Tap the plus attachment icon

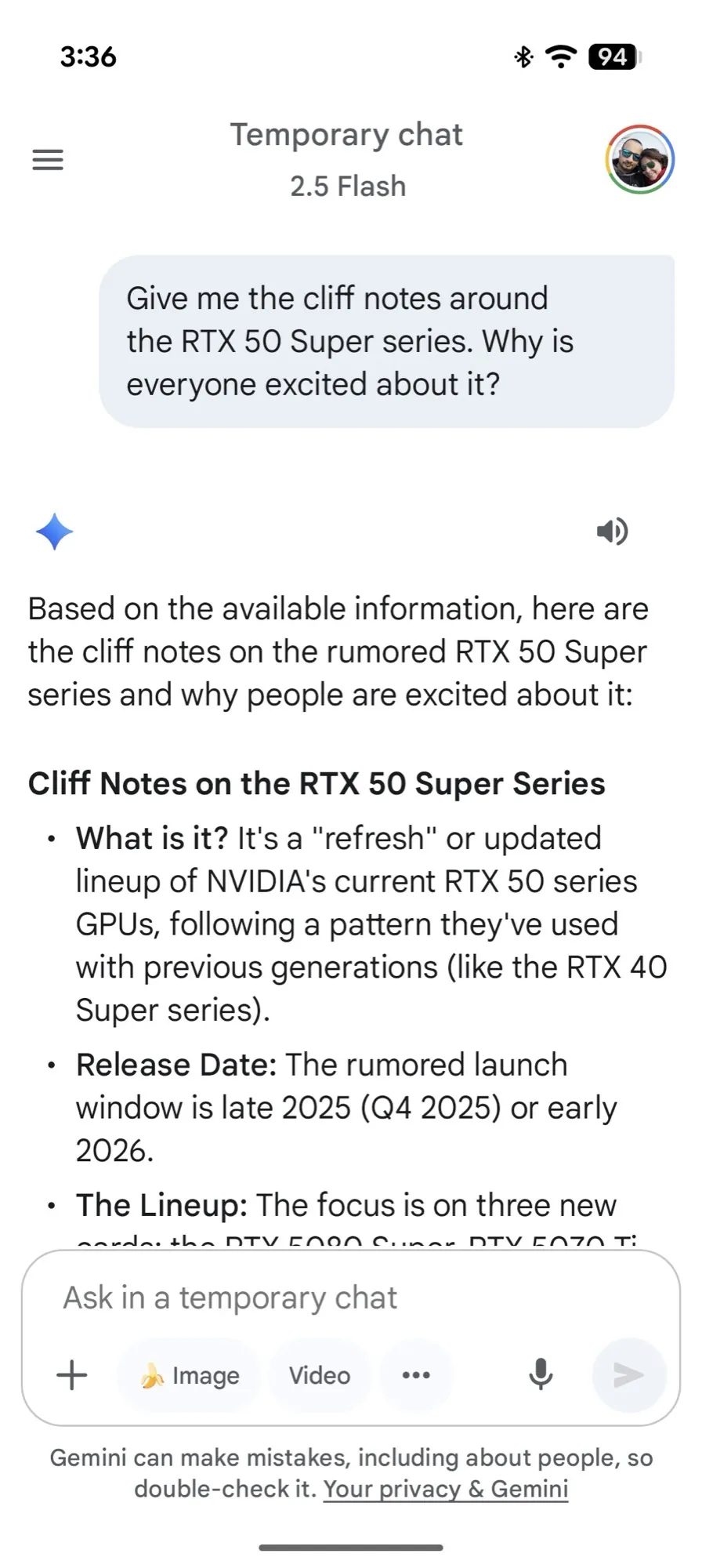point(71,1375)
